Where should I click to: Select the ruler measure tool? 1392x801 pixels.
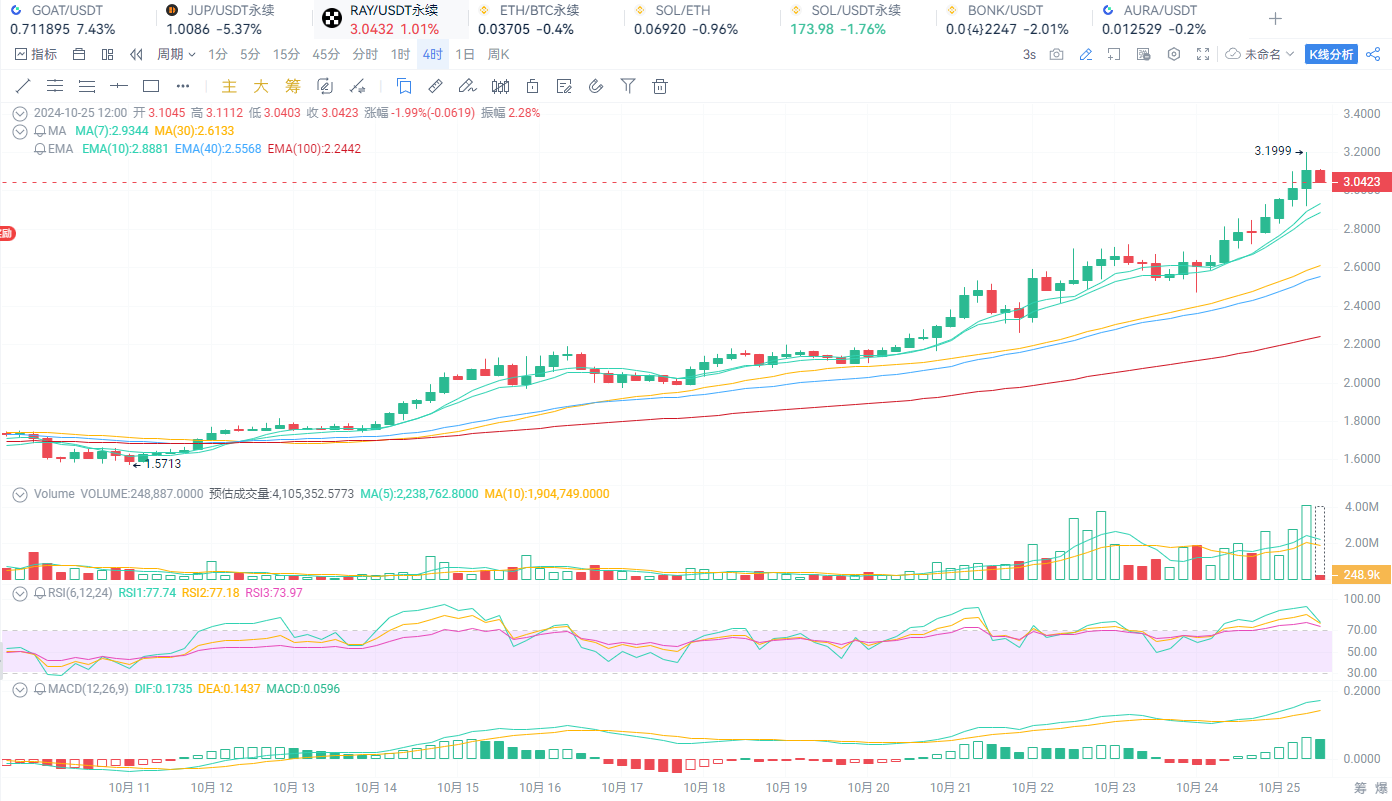(x=435, y=86)
